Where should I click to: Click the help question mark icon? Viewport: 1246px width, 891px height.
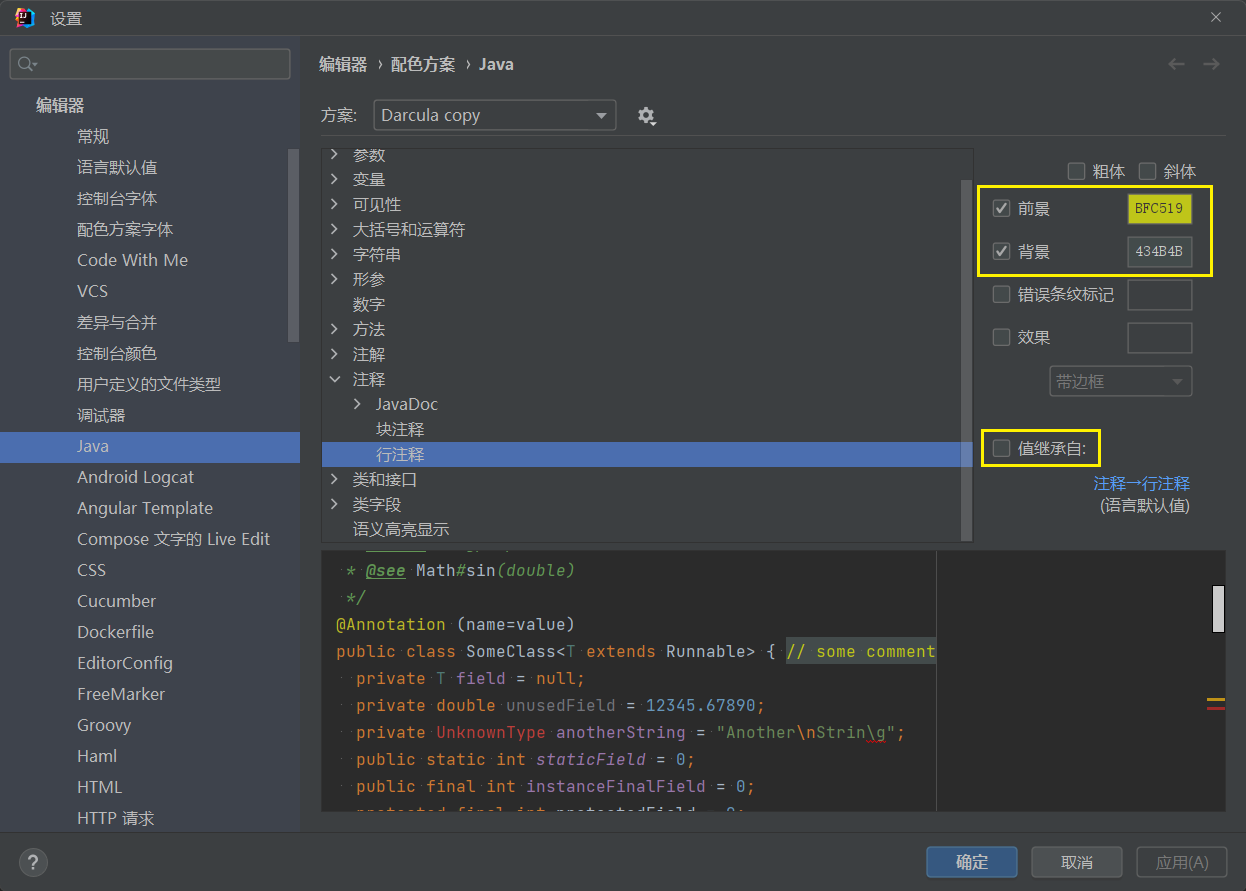(33, 862)
